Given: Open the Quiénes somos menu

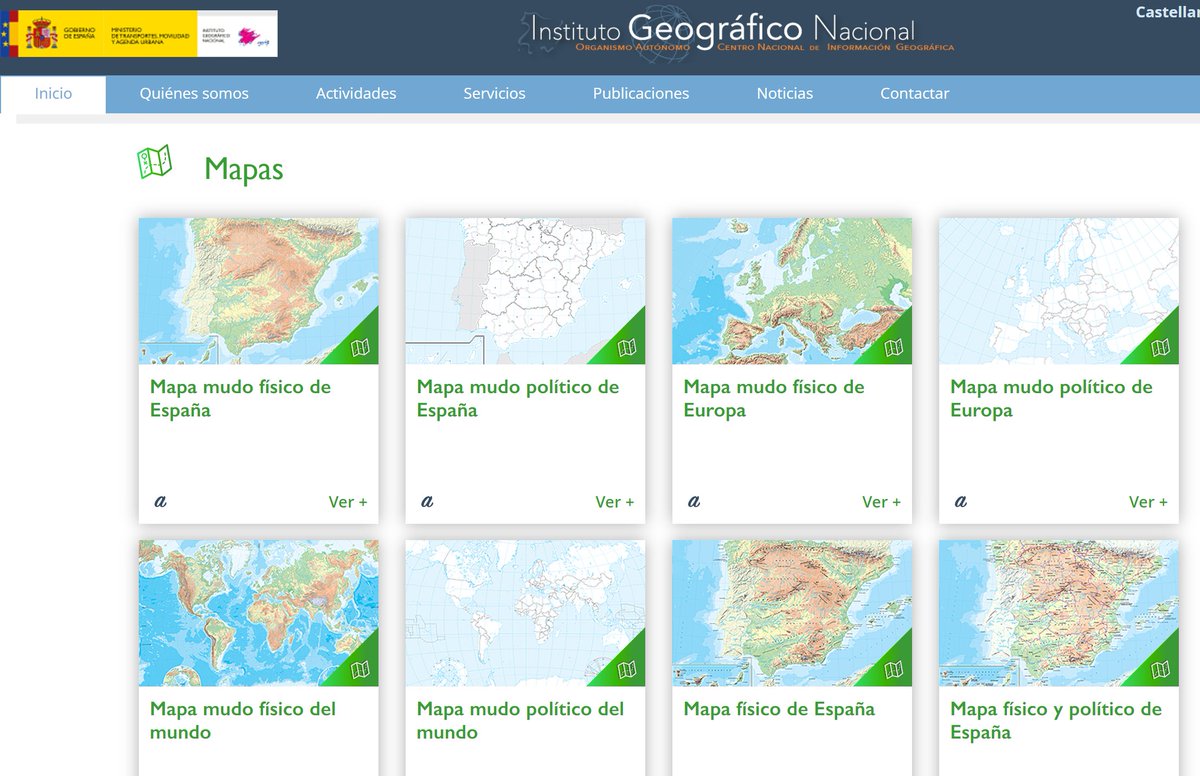Looking at the screenshot, I should tap(194, 94).
